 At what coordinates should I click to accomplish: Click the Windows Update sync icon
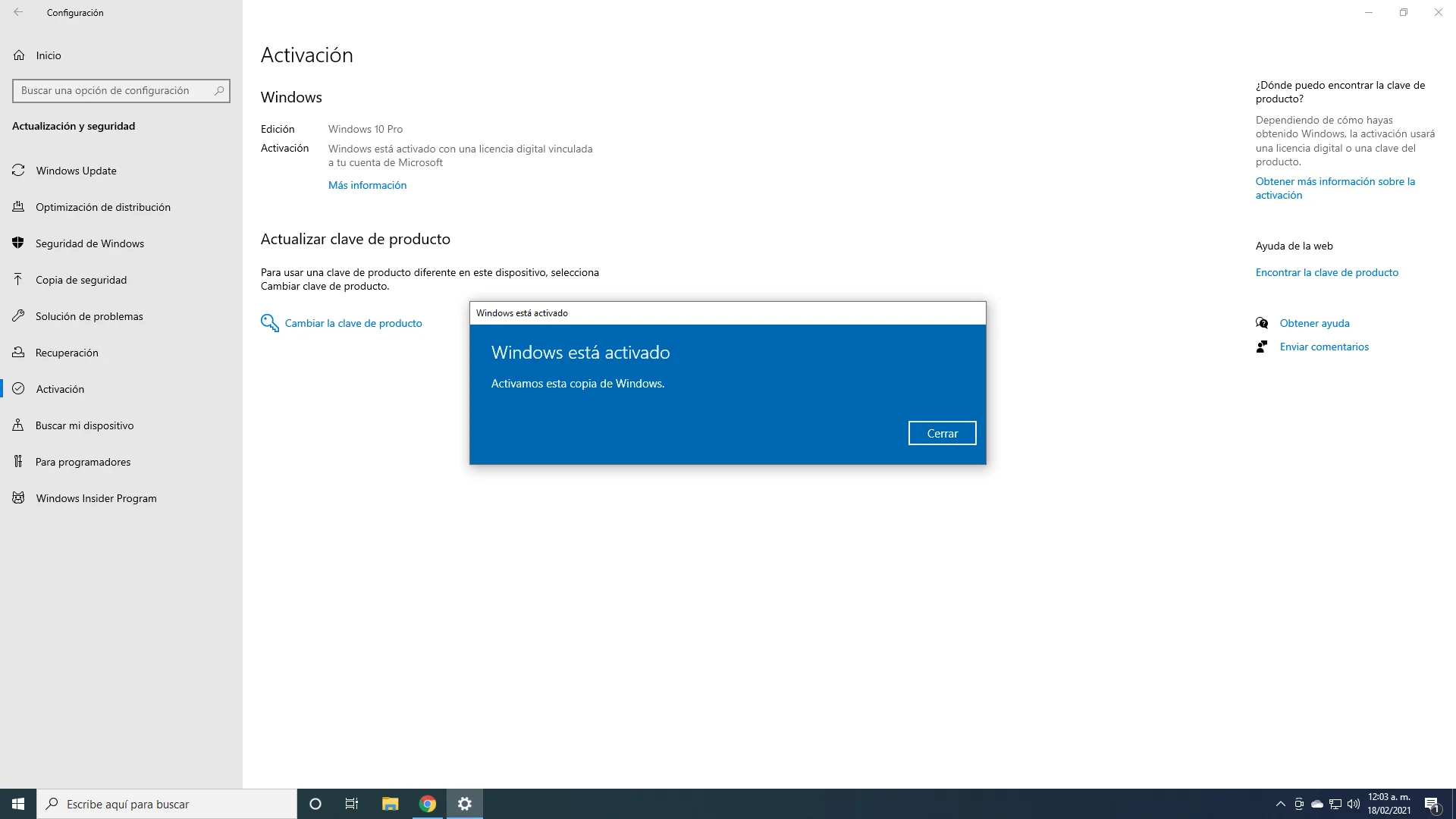19,171
